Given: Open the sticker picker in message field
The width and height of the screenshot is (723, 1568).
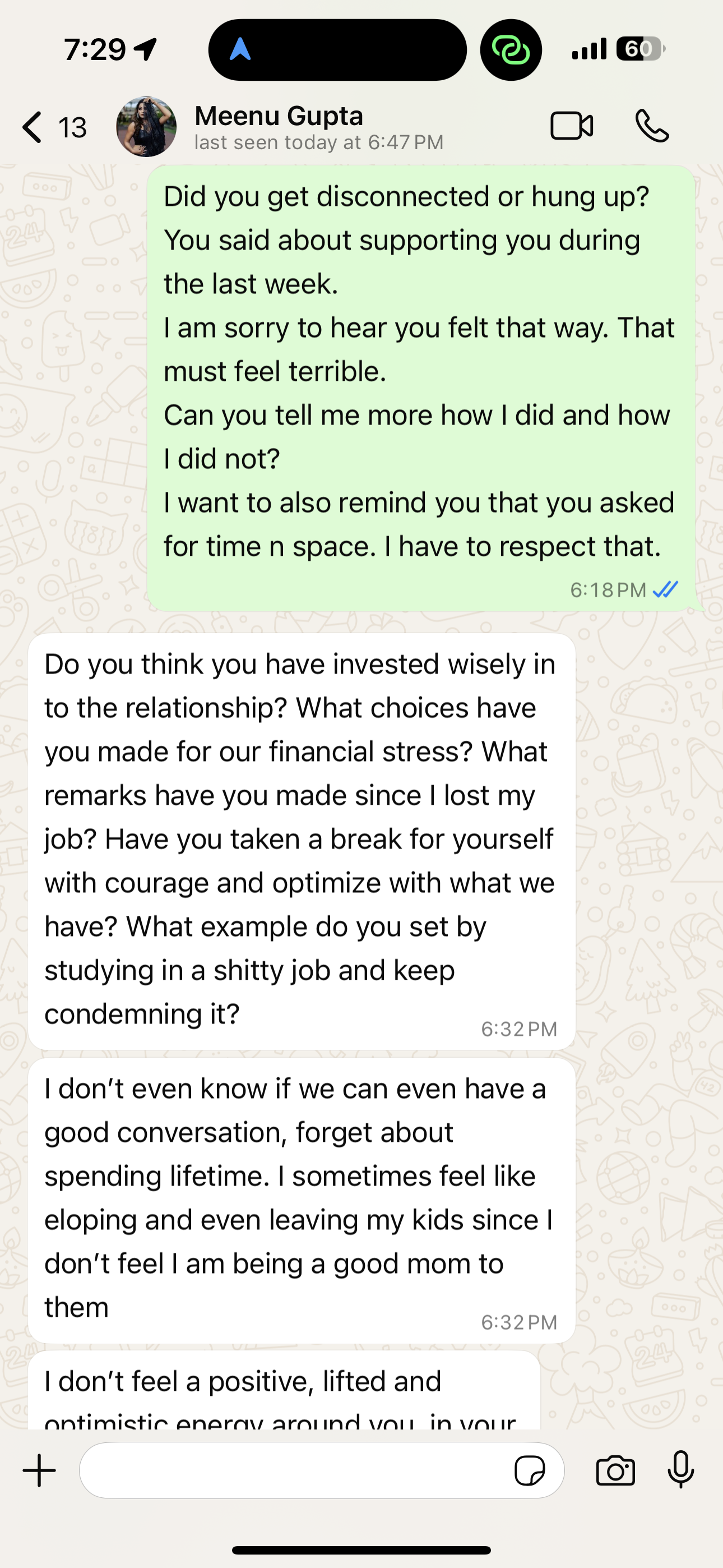Looking at the screenshot, I should (x=530, y=1471).
